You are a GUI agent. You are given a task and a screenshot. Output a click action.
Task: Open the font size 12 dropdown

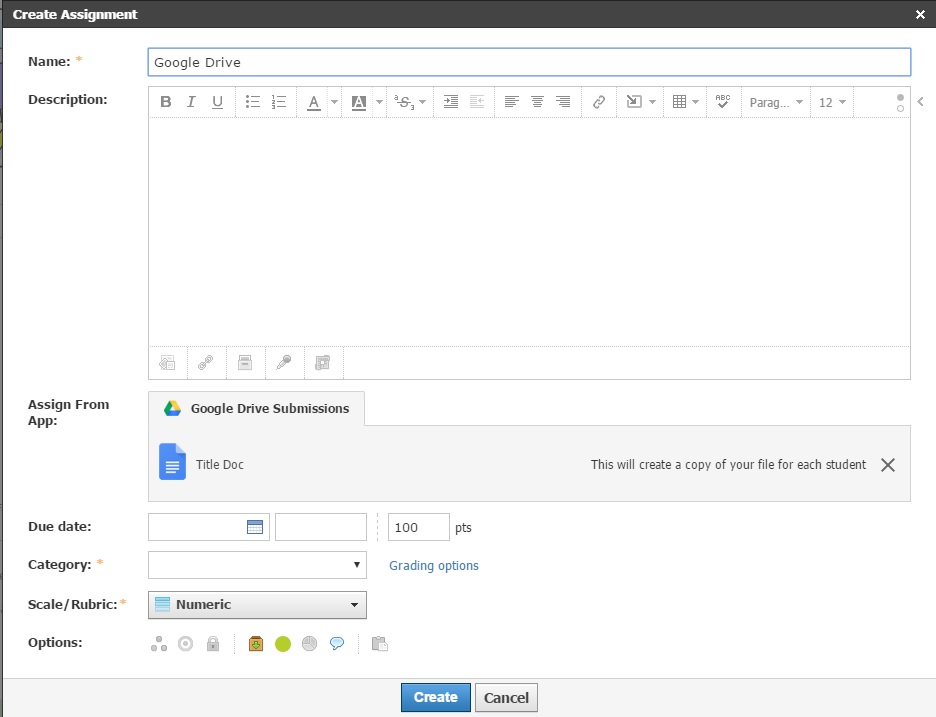coord(832,102)
